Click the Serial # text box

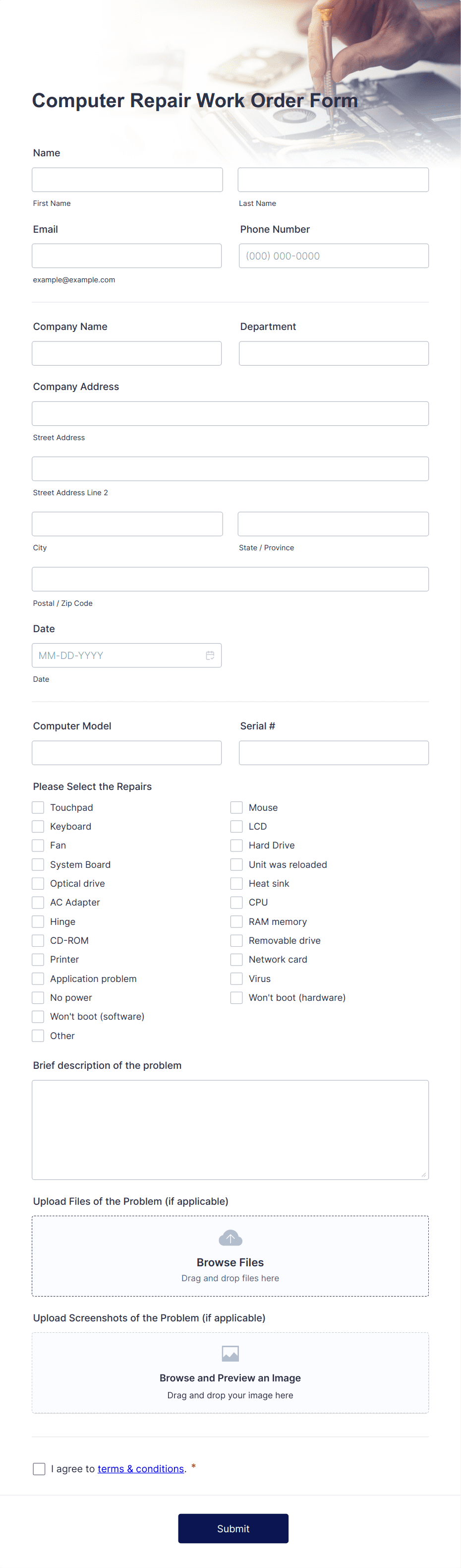coord(333,752)
